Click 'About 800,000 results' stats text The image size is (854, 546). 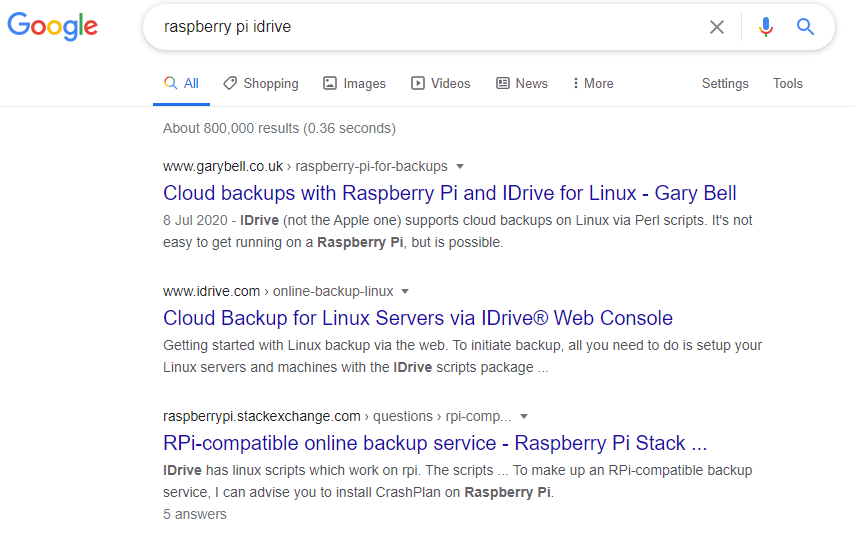point(279,128)
